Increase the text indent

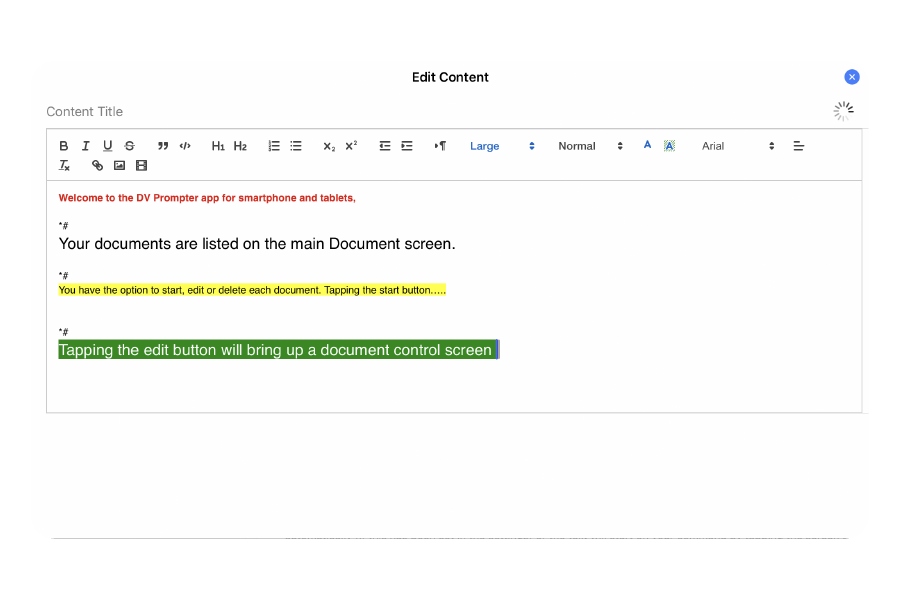coord(407,146)
